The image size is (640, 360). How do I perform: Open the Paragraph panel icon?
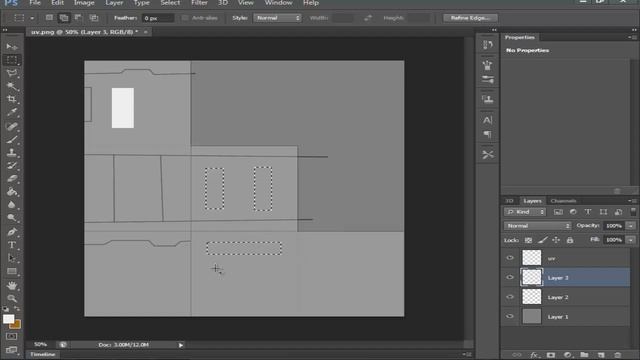tap(487, 134)
